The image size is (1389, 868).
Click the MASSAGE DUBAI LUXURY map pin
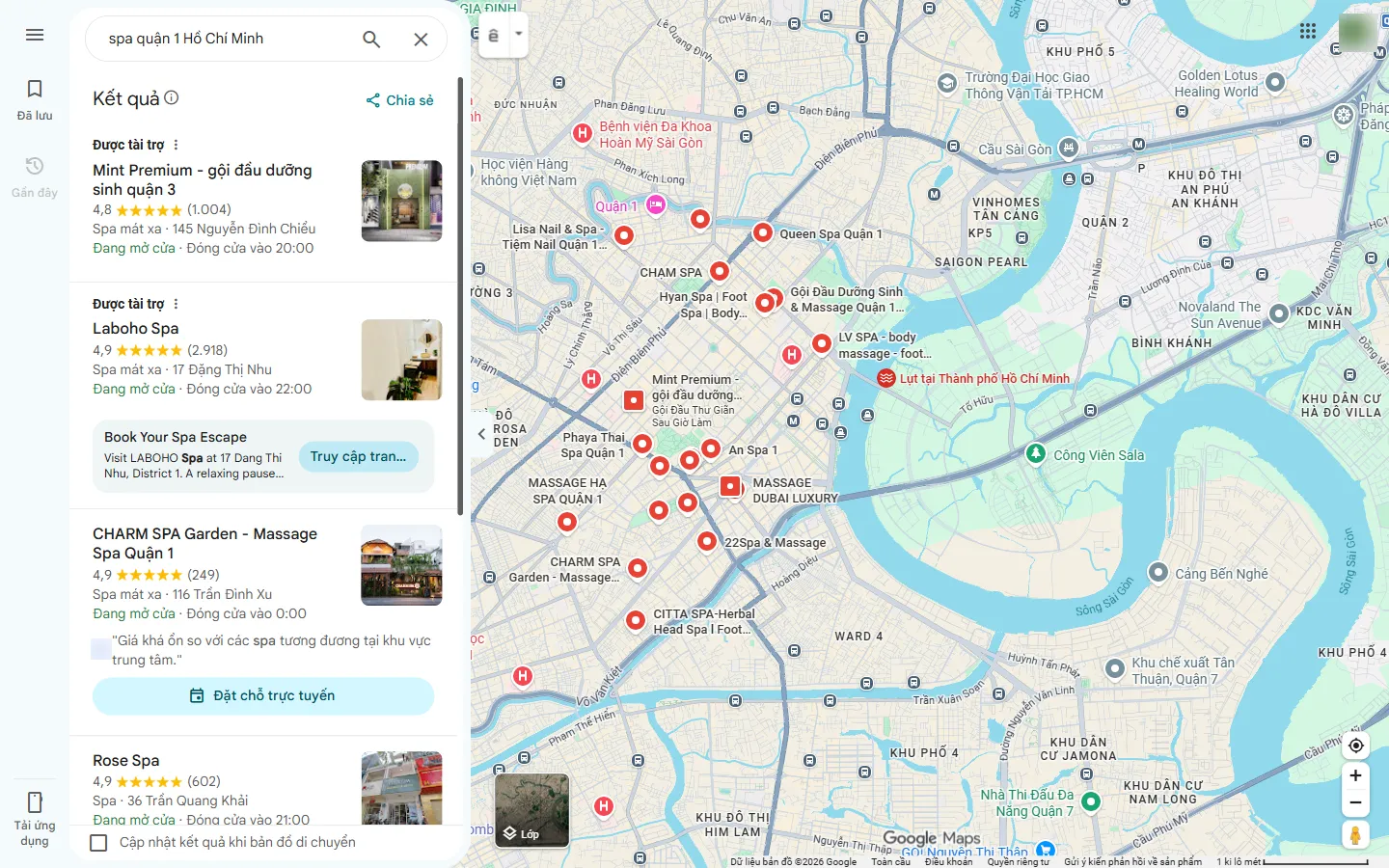(731, 486)
